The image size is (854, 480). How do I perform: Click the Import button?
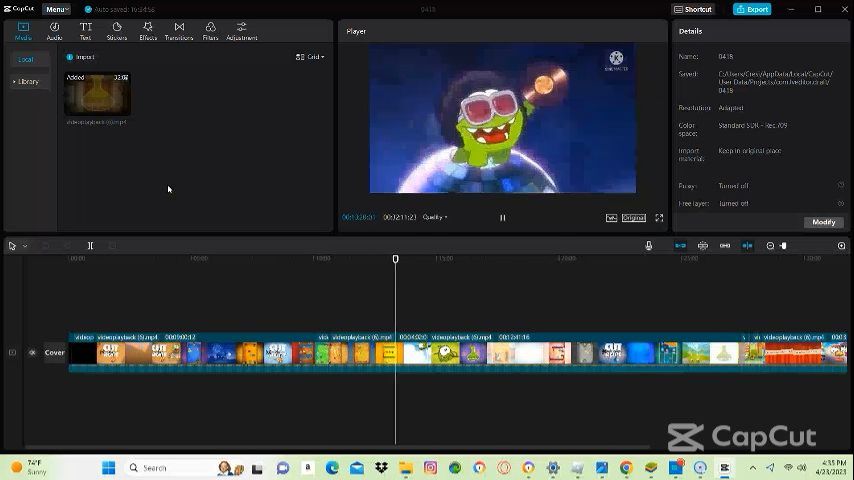click(81, 57)
